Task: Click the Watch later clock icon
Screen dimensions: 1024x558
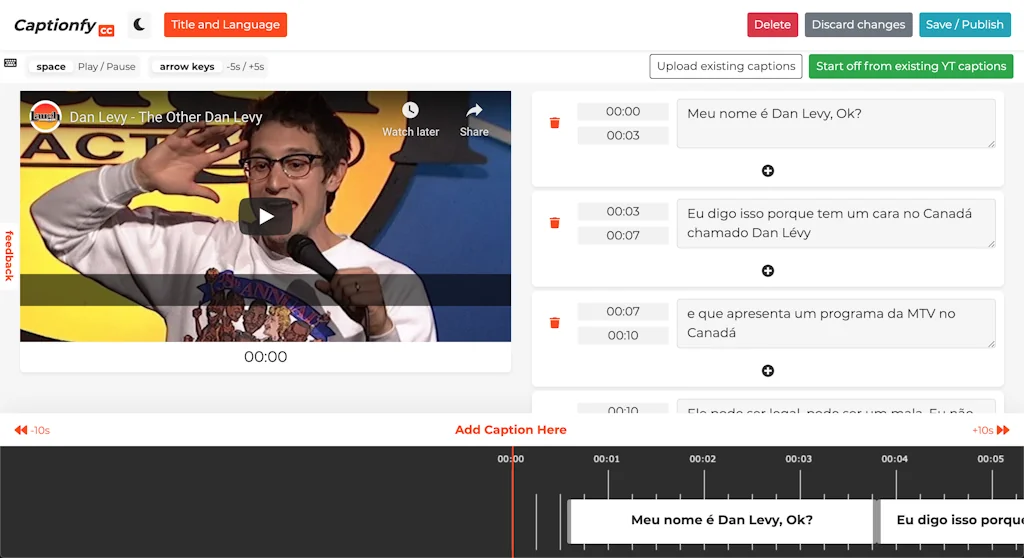Action: point(410,110)
